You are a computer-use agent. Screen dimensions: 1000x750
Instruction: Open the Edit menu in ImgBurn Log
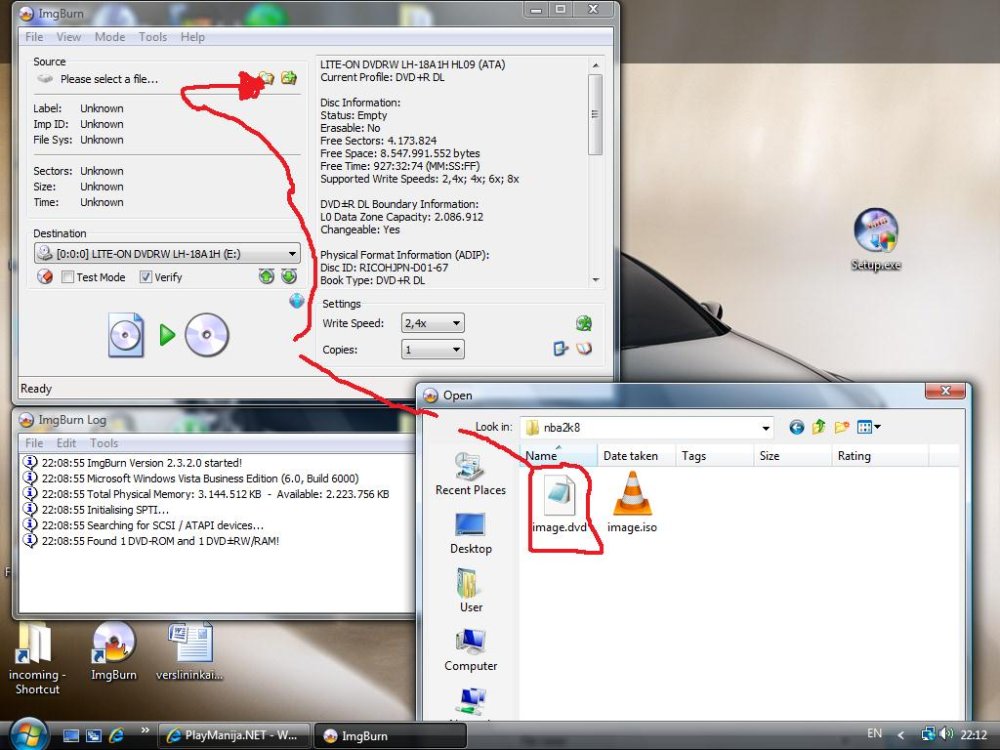click(66, 443)
